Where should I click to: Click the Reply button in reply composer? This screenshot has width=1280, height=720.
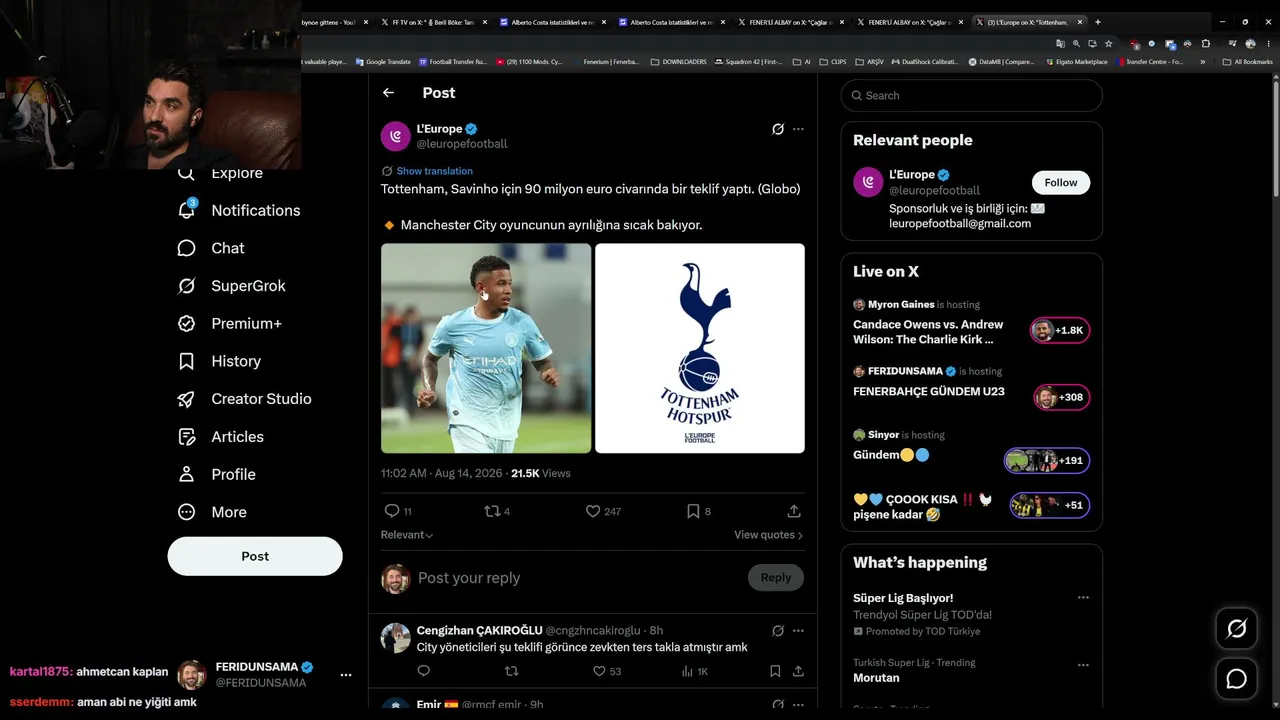click(776, 577)
